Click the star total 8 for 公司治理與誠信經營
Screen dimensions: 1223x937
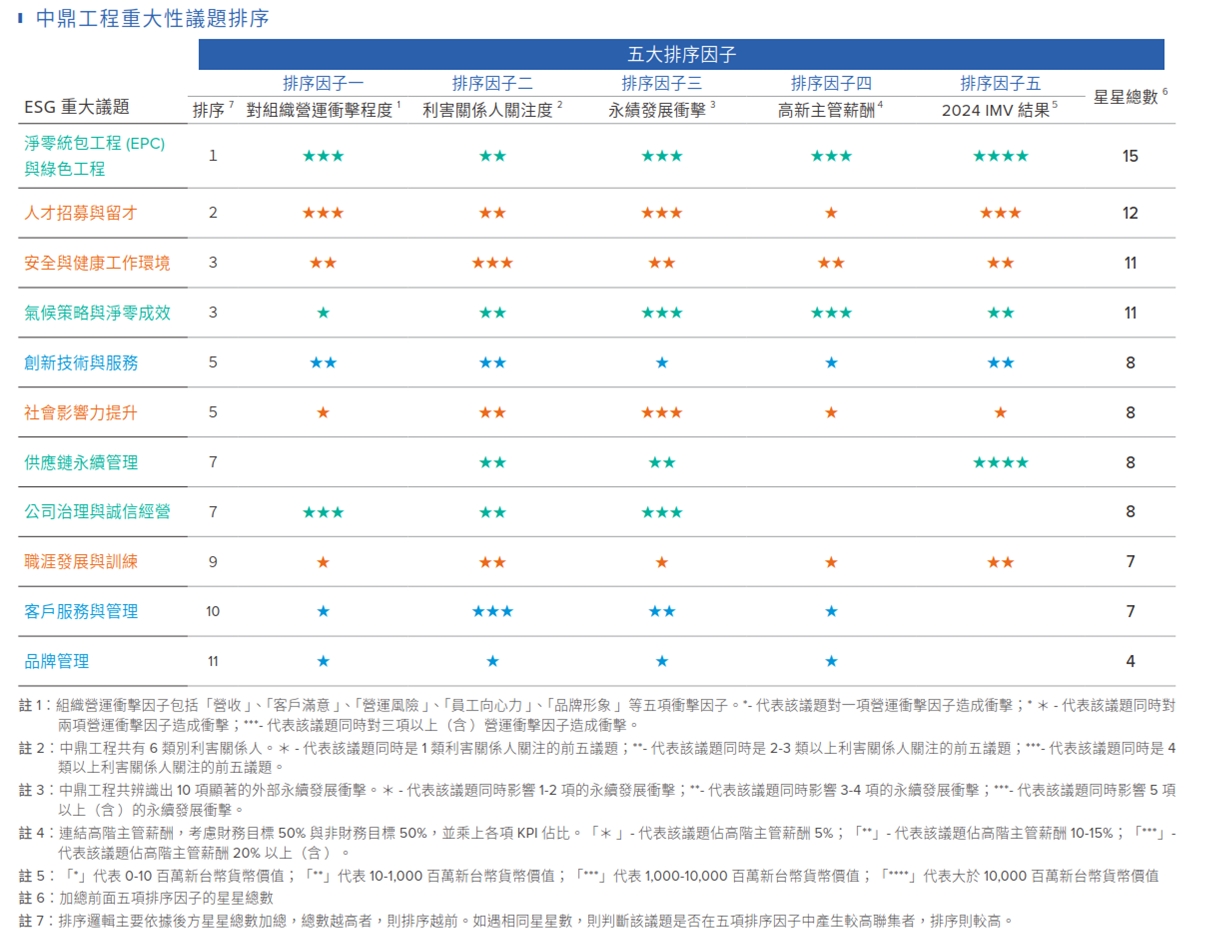pos(1130,512)
